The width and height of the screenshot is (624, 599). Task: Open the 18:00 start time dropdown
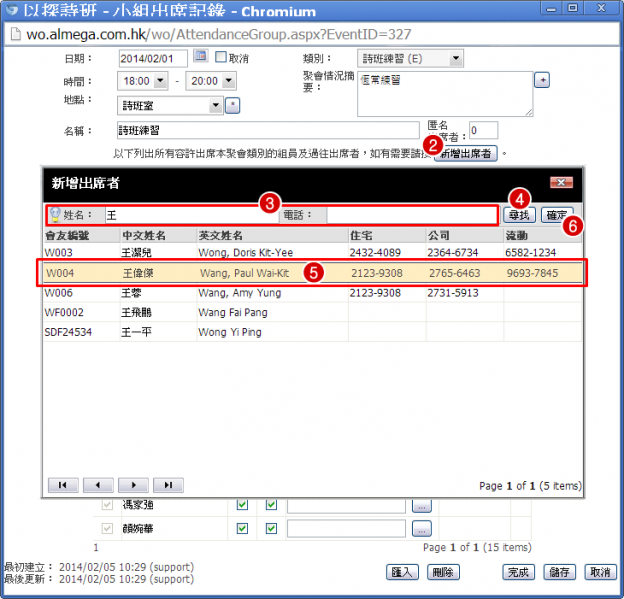(x=160, y=81)
